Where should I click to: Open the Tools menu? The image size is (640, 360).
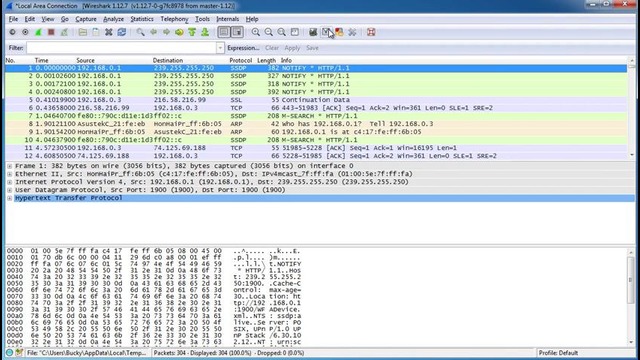pos(202,19)
